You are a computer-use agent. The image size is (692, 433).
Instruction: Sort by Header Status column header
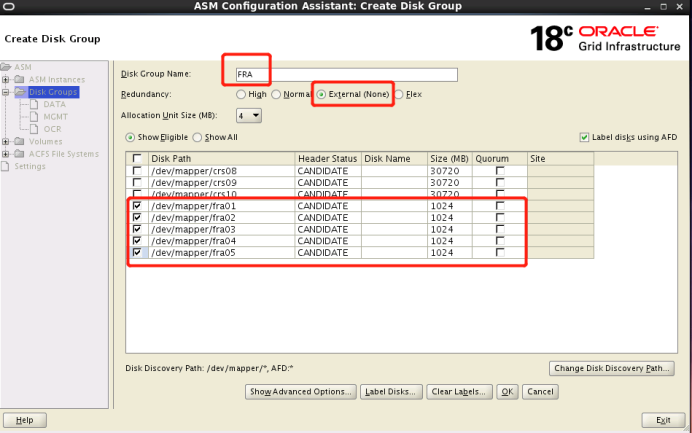pyautogui.click(x=328, y=158)
